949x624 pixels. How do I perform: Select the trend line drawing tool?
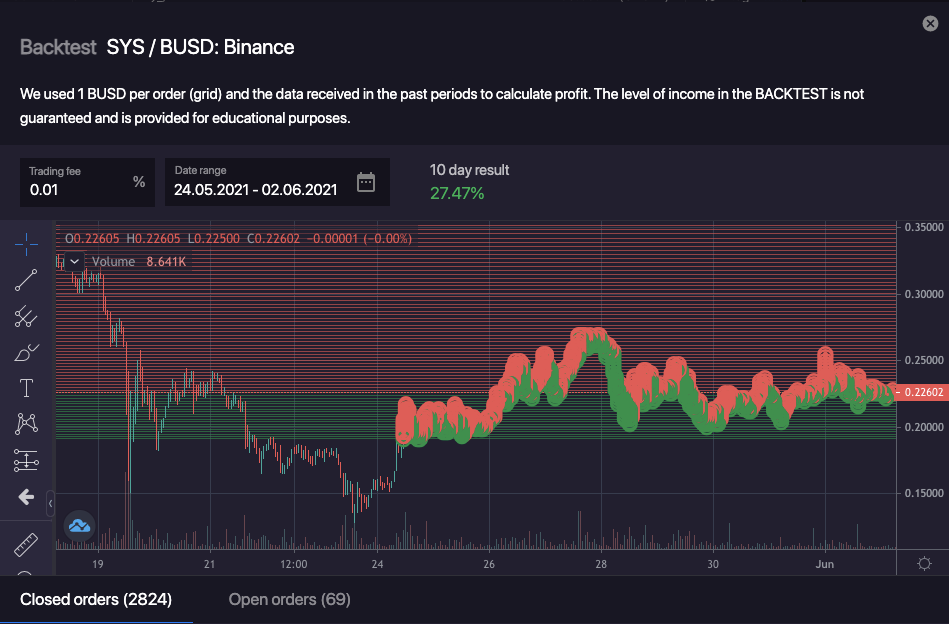tap(26, 280)
